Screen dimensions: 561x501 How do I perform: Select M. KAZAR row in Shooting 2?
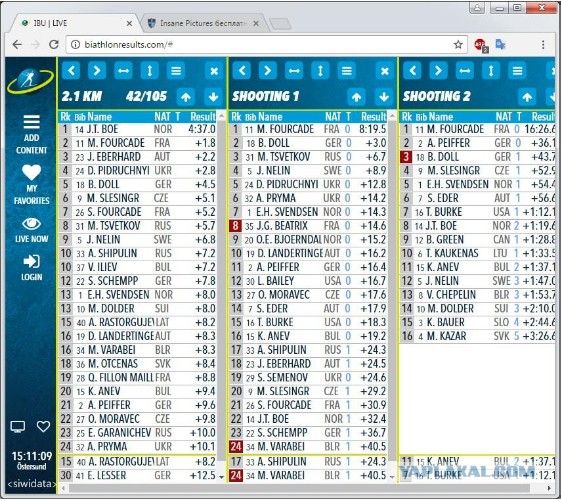478,336
